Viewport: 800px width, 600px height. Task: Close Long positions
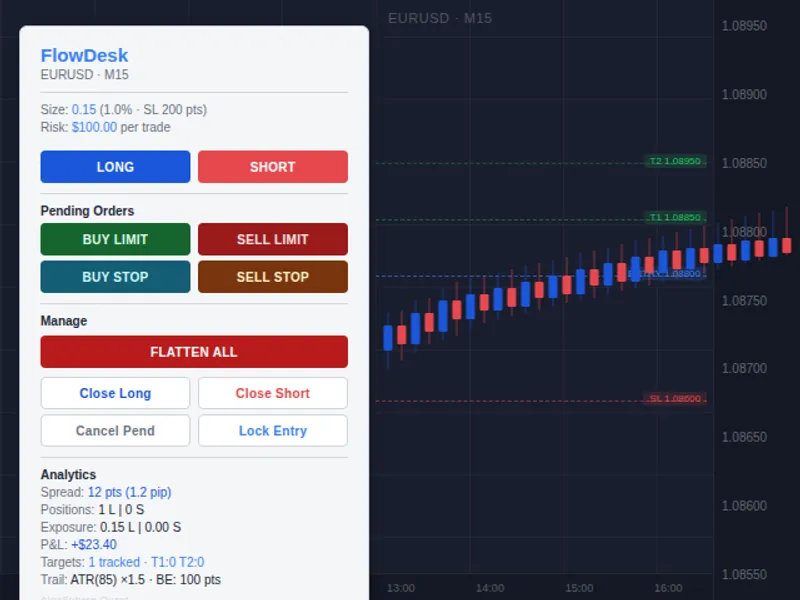click(x=115, y=393)
